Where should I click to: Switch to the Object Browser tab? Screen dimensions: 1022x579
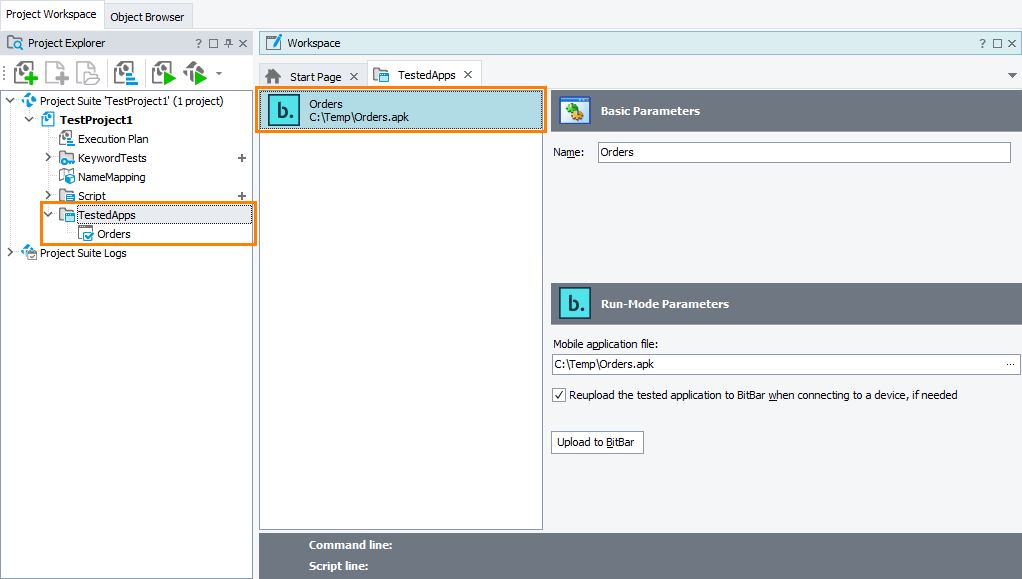[x=147, y=17]
